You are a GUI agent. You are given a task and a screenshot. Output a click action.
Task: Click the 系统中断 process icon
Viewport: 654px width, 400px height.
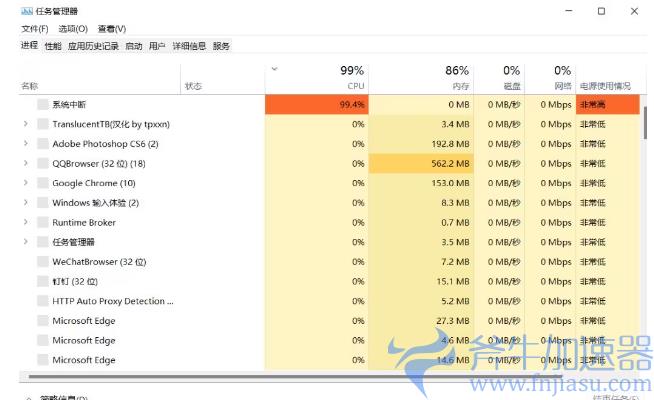(43, 104)
